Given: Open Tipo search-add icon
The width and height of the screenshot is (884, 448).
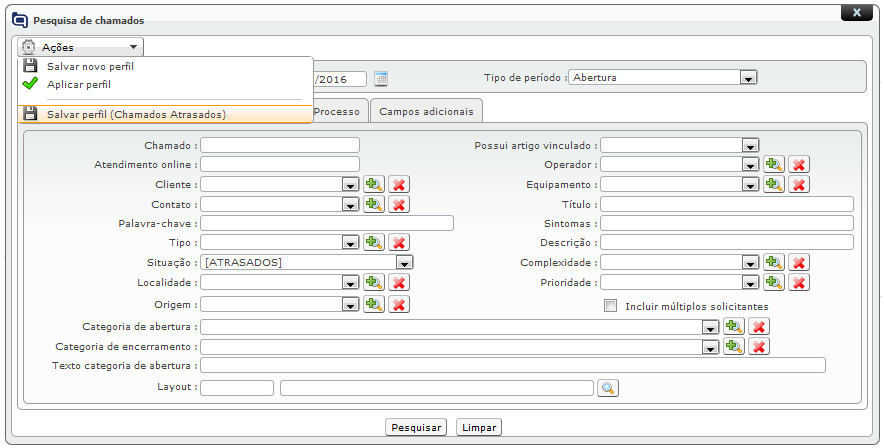Looking at the screenshot, I should point(374,242).
